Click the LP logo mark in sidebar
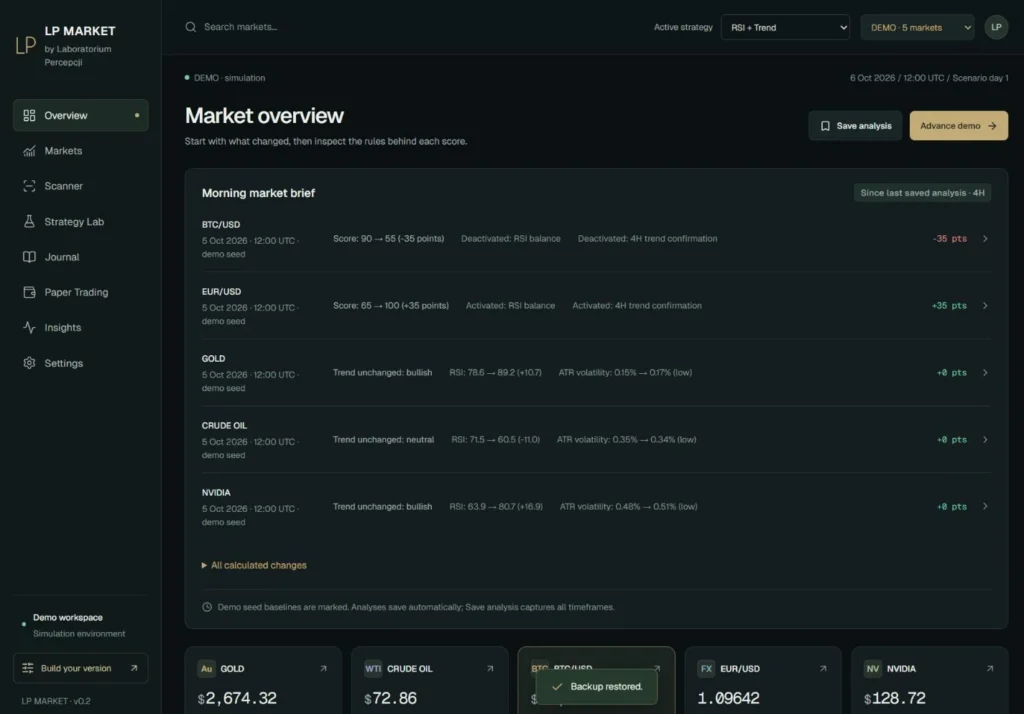This screenshot has width=1024, height=714. coord(25,45)
